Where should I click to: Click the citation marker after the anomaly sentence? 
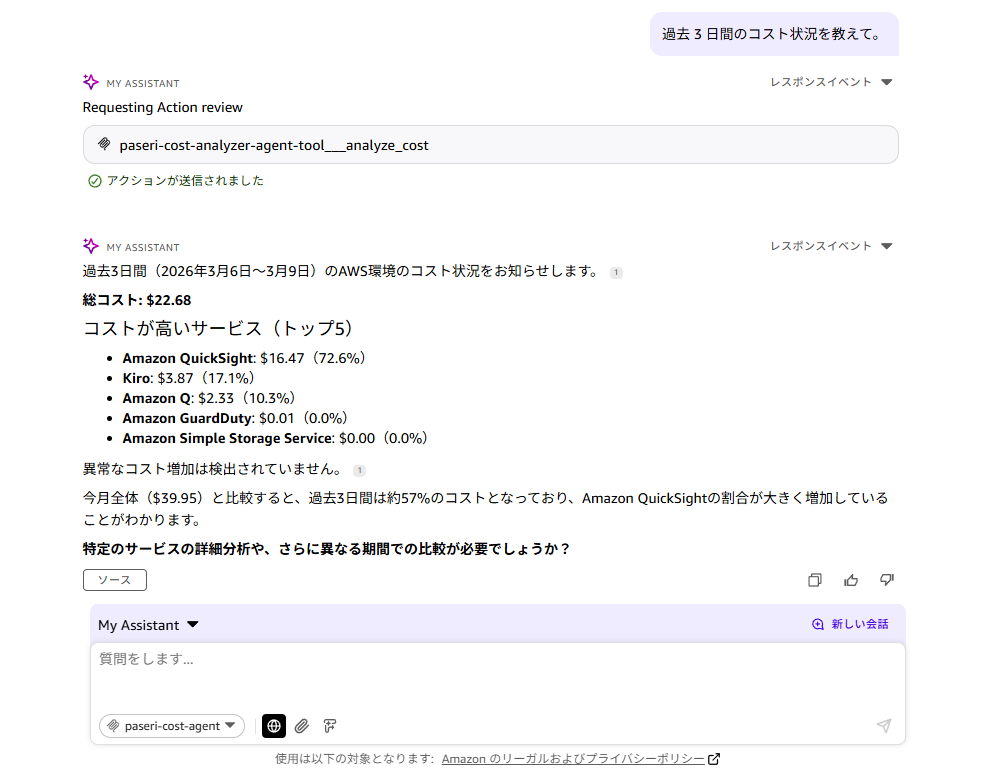click(360, 470)
